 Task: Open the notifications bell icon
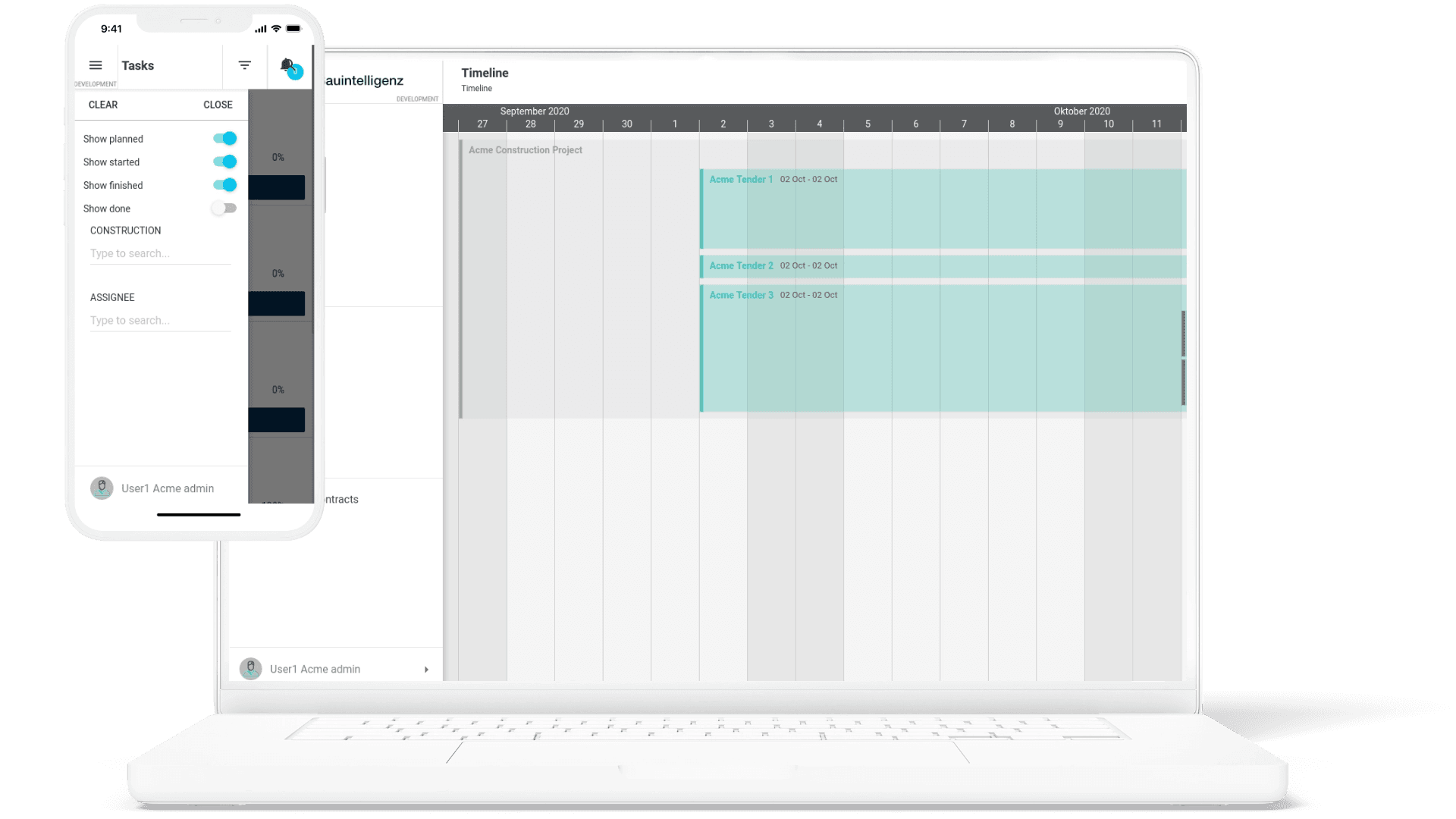[288, 66]
